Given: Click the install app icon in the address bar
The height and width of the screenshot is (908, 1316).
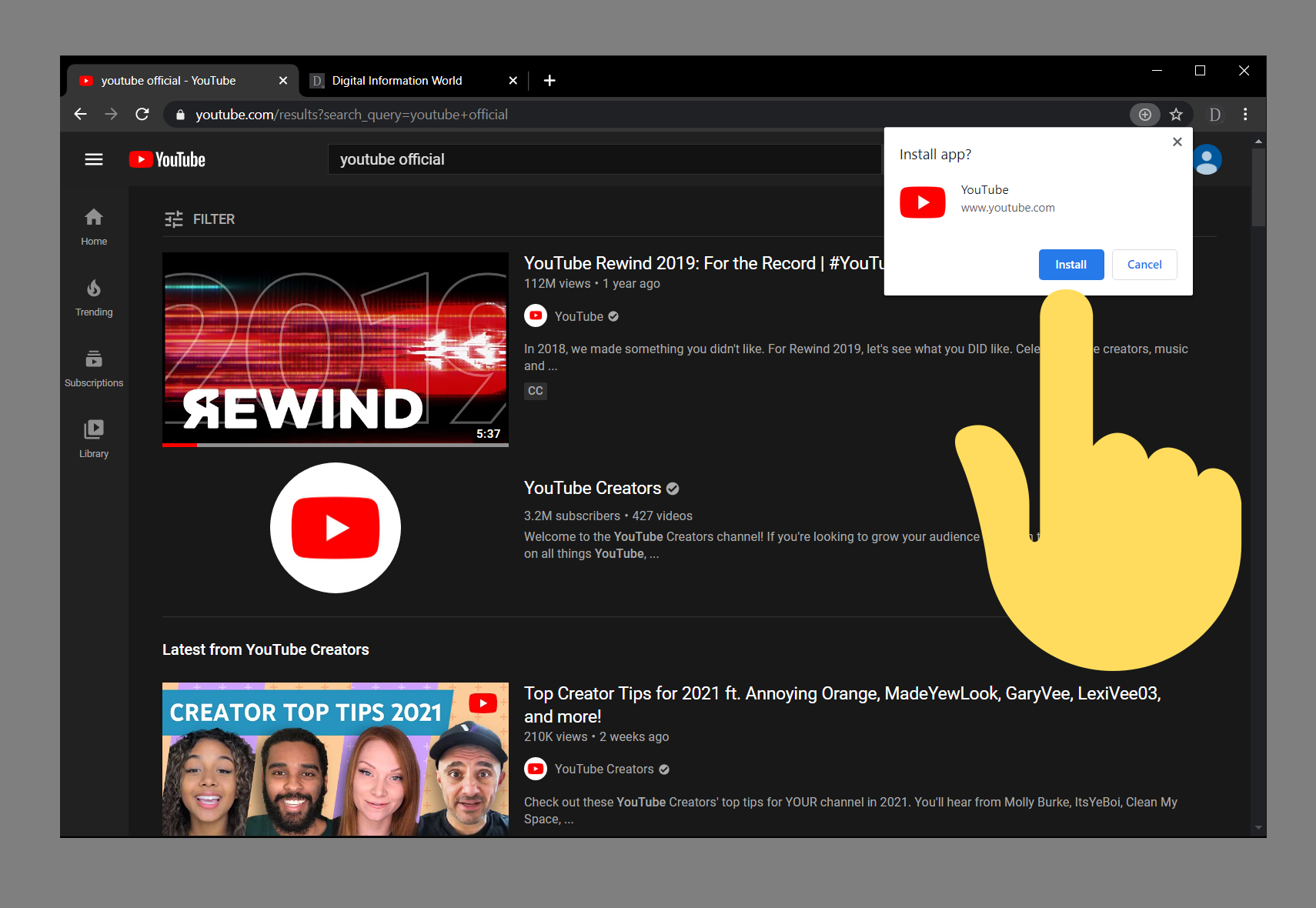Looking at the screenshot, I should pos(1145,114).
